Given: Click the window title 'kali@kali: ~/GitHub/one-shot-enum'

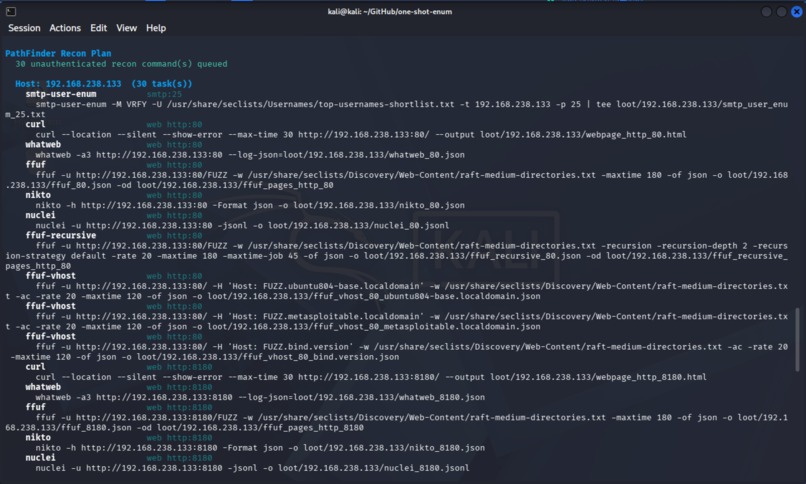Looking at the screenshot, I should tap(390, 11).
